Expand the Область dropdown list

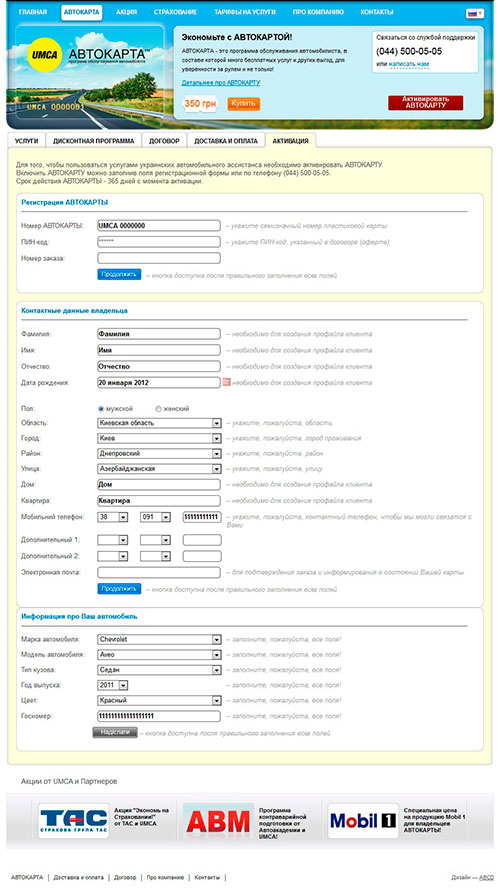(159, 423)
